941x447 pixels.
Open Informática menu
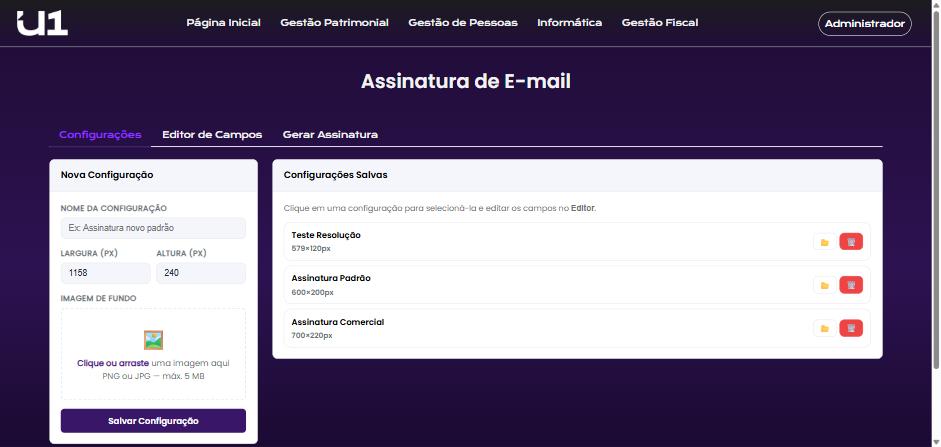coord(570,23)
